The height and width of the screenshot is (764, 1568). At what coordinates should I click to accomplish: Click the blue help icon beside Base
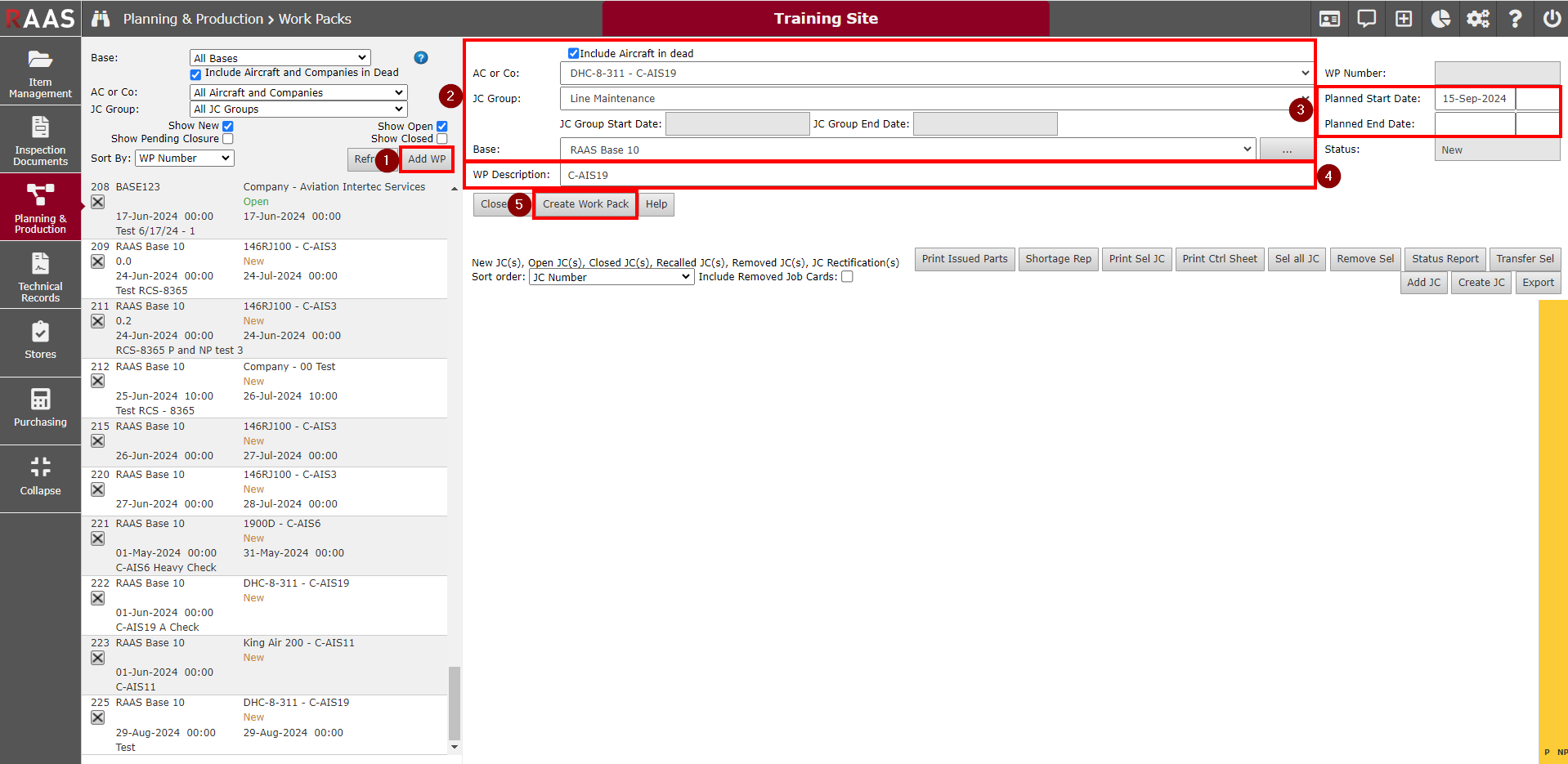(x=421, y=58)
